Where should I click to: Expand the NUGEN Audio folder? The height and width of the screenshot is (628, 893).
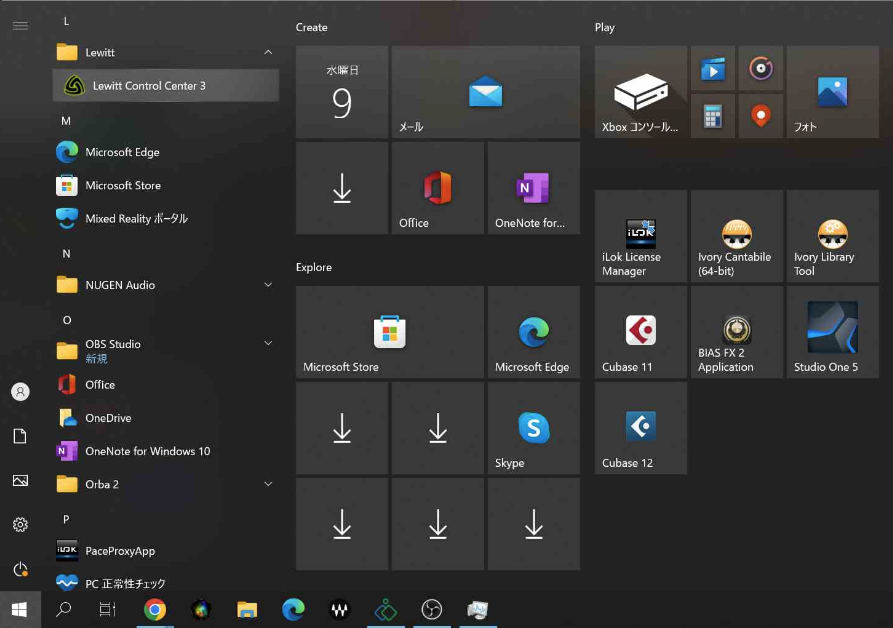point(166,285)
